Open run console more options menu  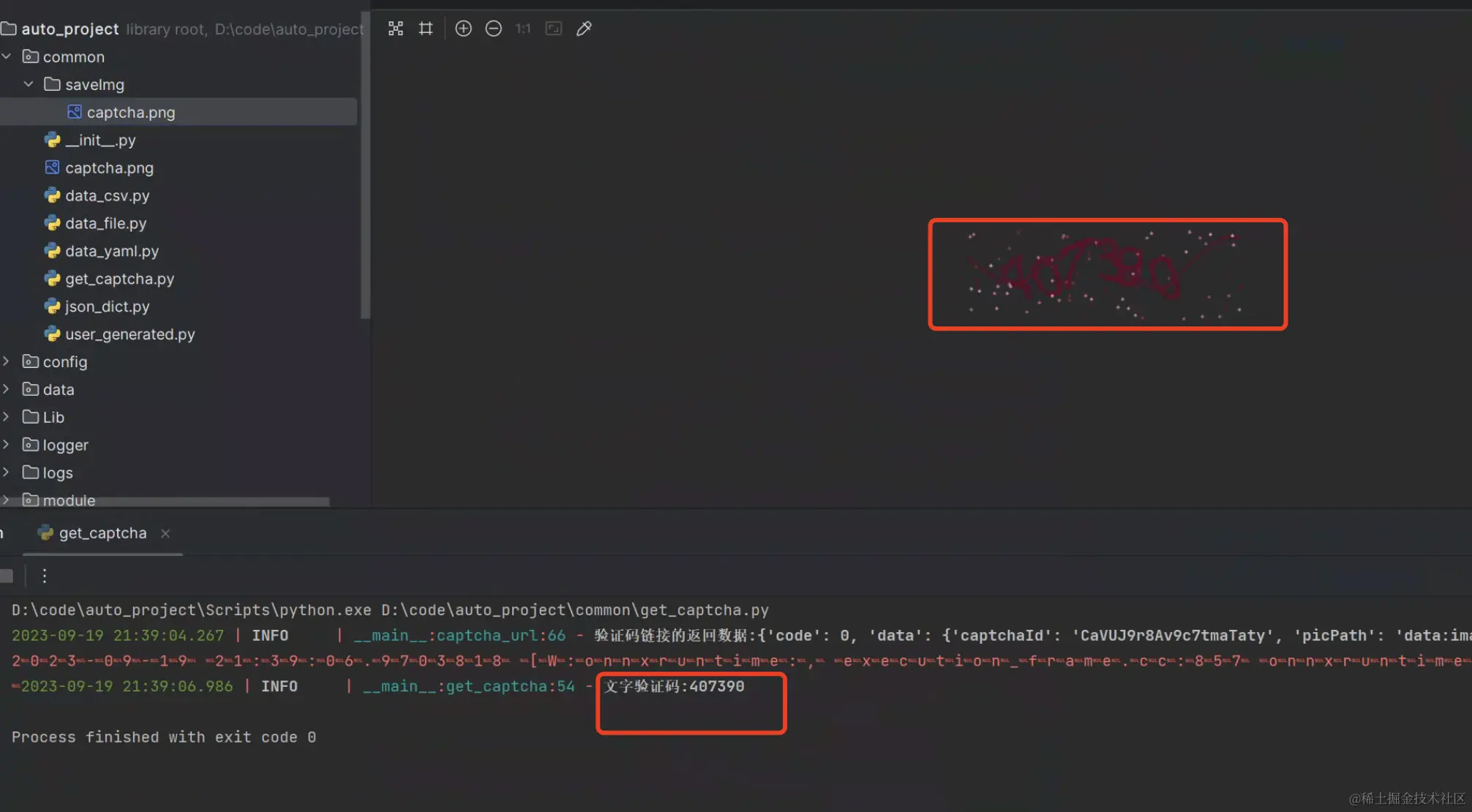pos(45,576)
